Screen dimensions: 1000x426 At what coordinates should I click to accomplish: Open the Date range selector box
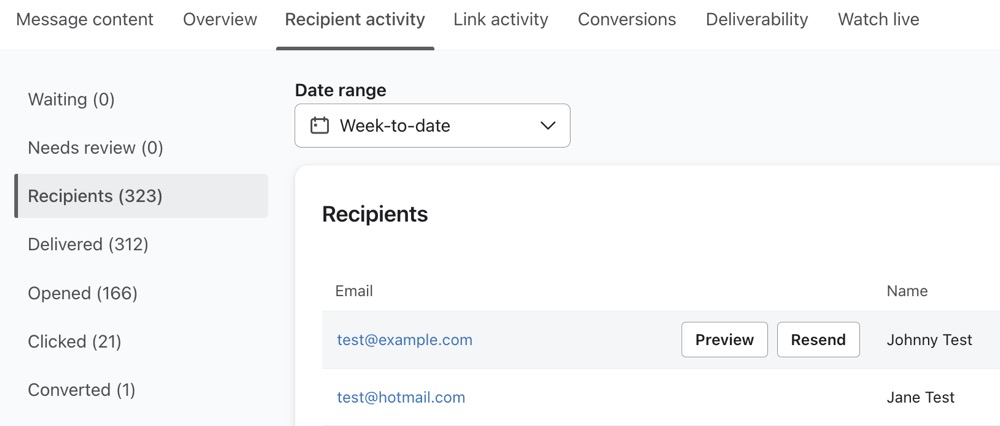(432, 126)
